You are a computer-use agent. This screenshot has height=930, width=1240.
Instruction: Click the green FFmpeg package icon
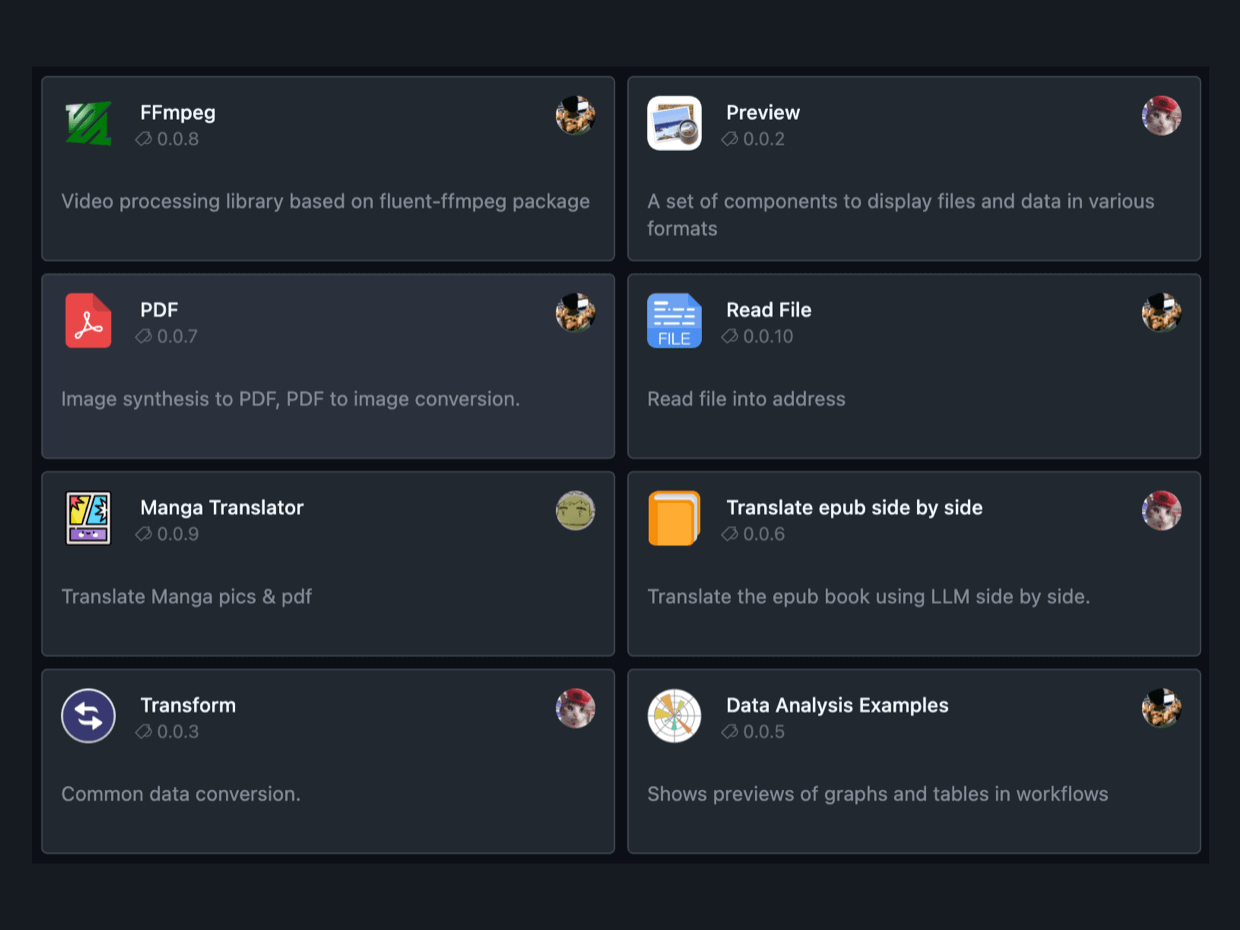[x=88, y=123]
